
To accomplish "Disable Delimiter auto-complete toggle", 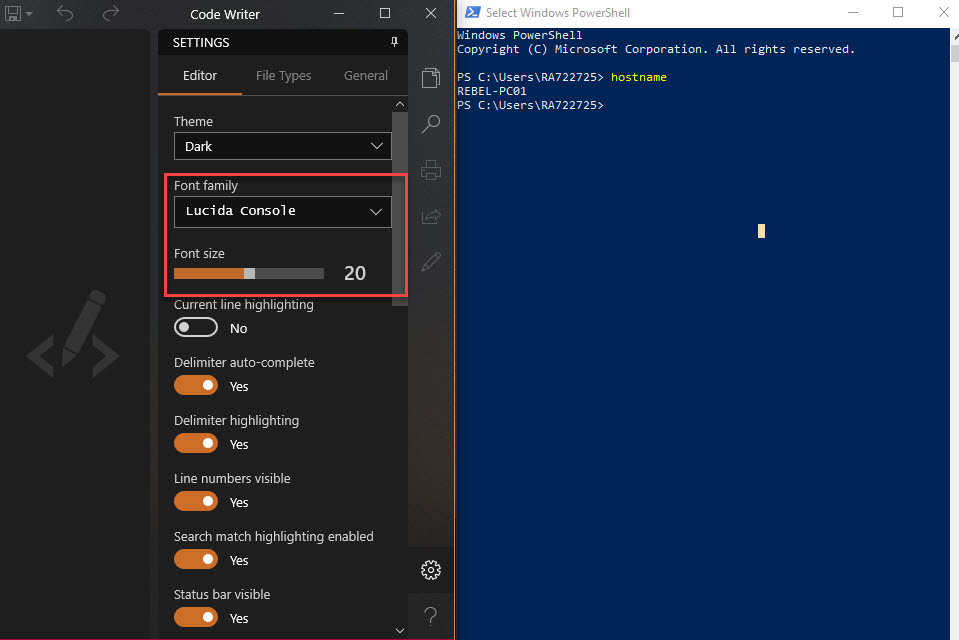I will tap(196, 386).
